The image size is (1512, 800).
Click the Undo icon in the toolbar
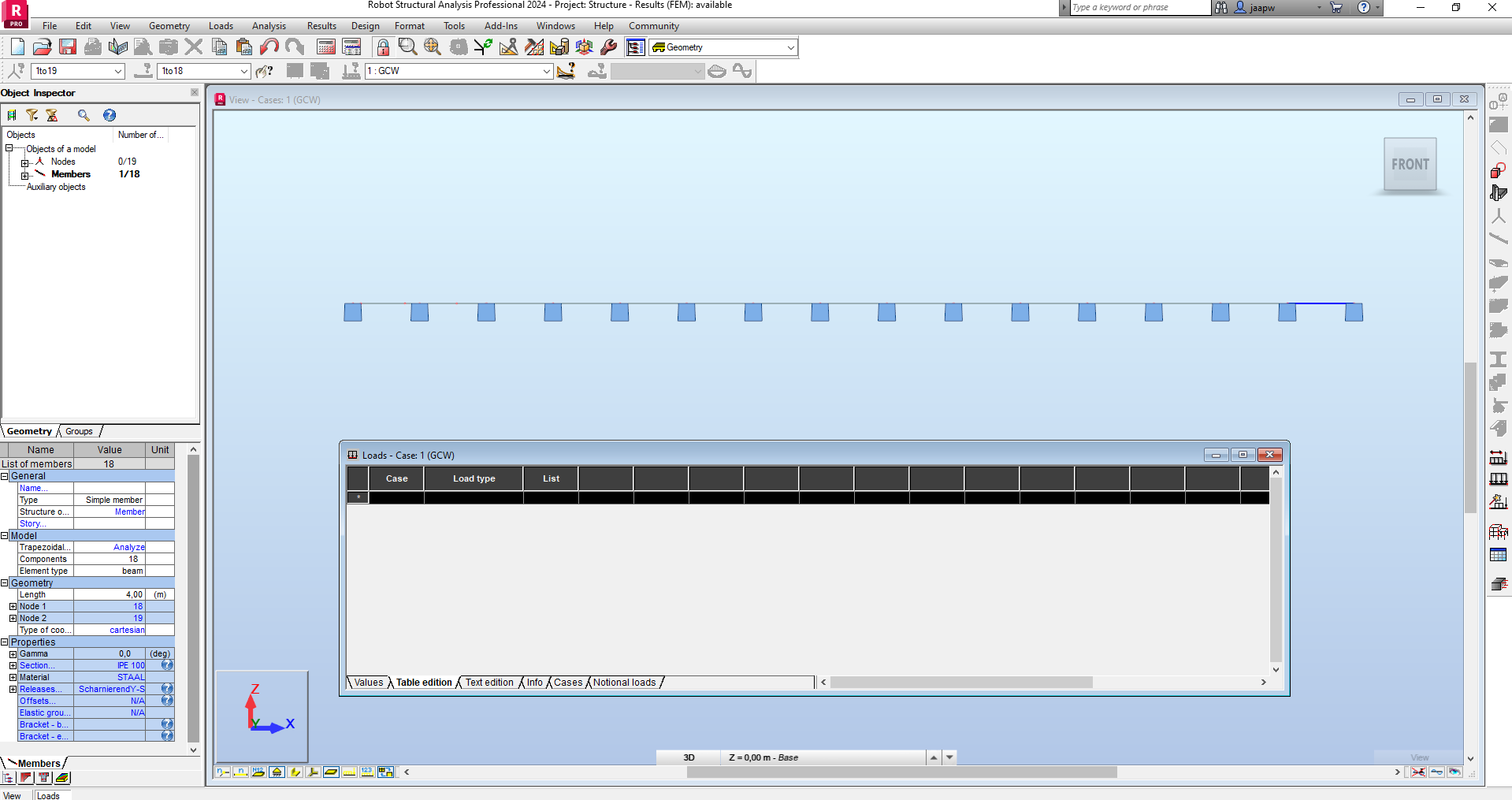click(x=269, y=47)
